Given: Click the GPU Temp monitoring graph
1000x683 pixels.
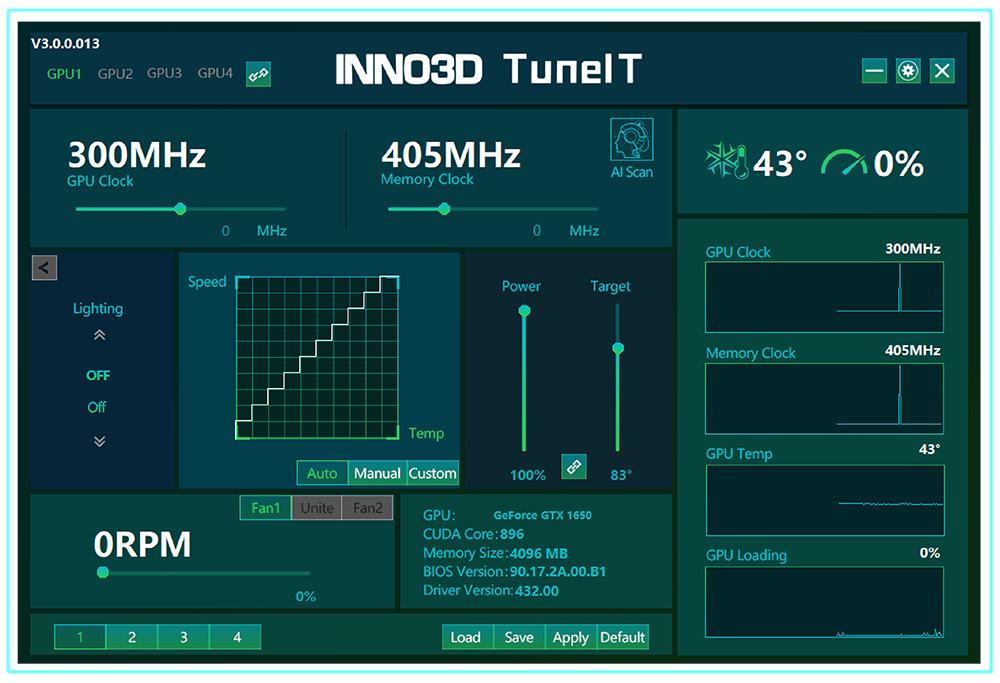Looking at the screenshot, I should point(825,500).
